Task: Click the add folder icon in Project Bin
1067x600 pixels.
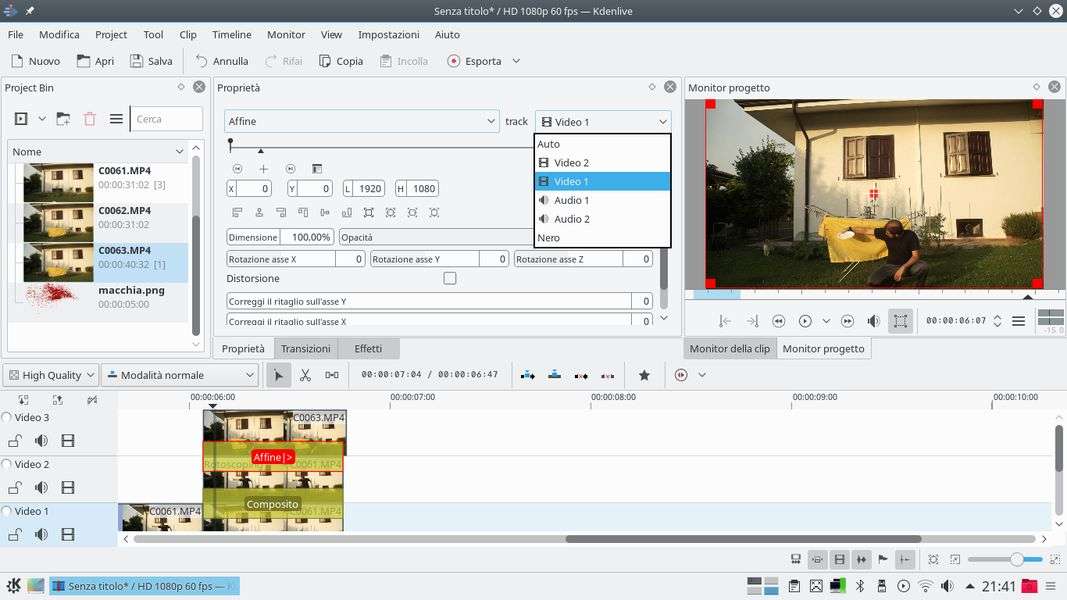Action: click(x=63, y=119)
